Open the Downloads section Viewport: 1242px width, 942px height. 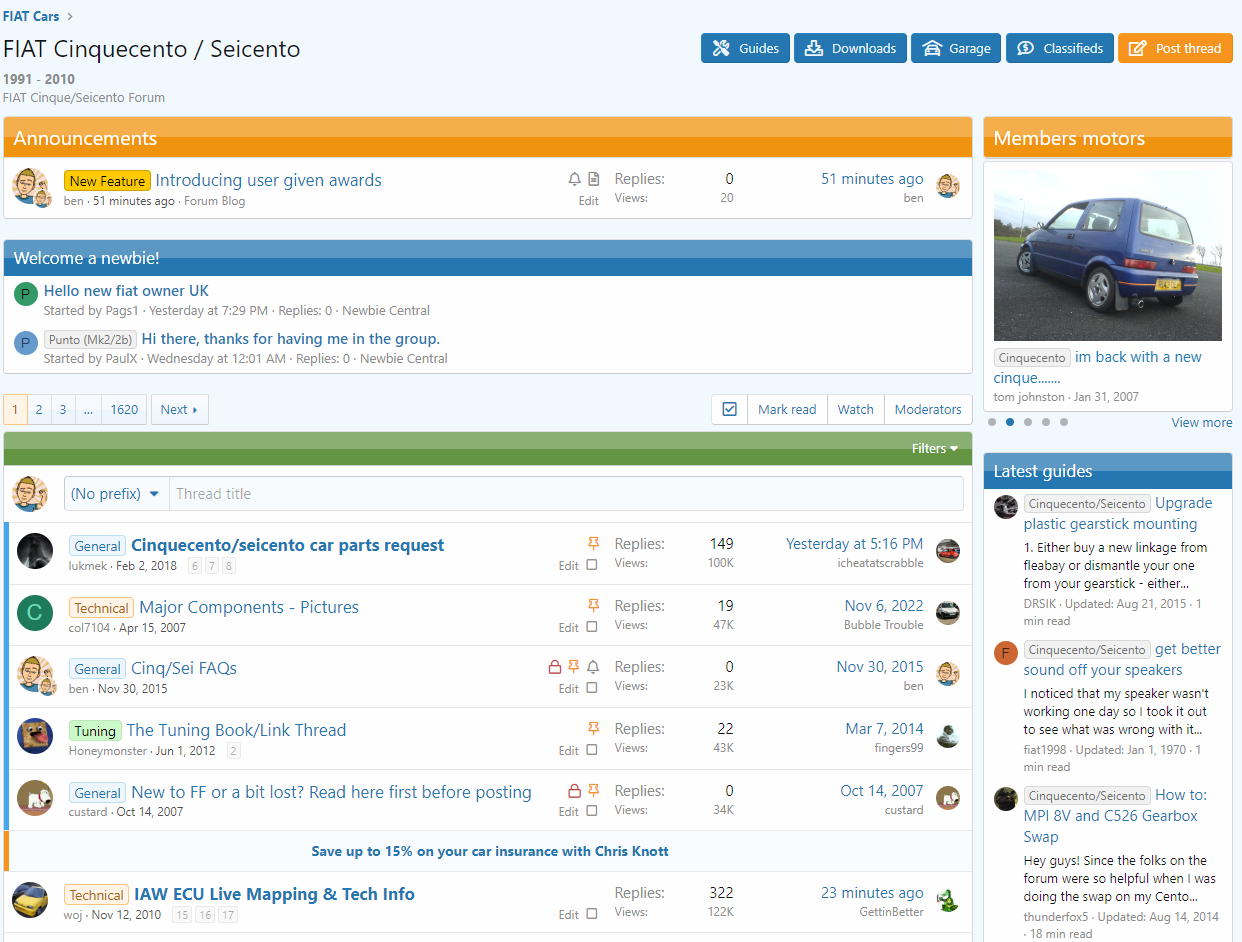tap(850, 48)
